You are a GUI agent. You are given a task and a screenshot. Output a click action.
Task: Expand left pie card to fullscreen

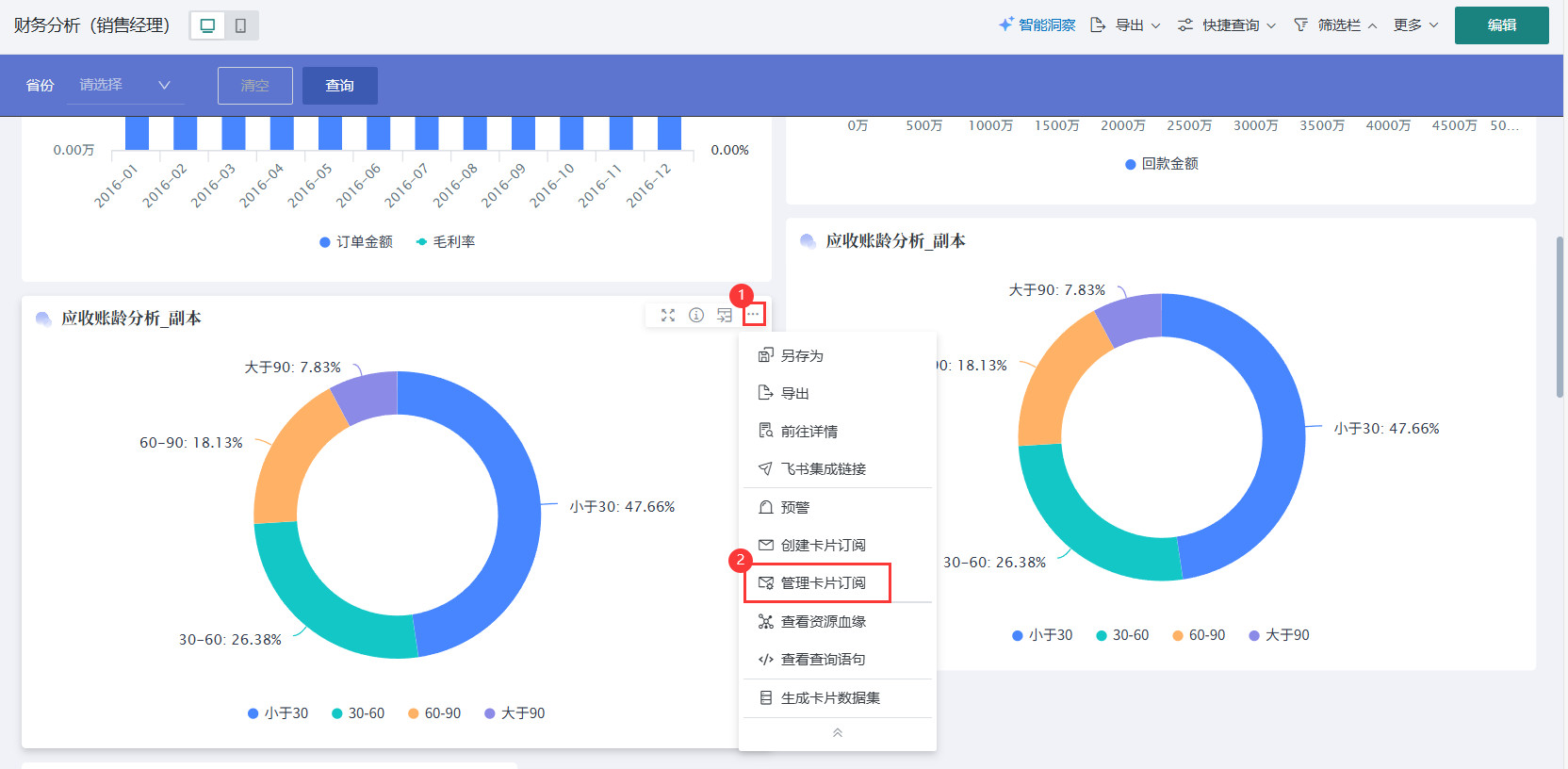pyautogui.click(x=668, y=315)
